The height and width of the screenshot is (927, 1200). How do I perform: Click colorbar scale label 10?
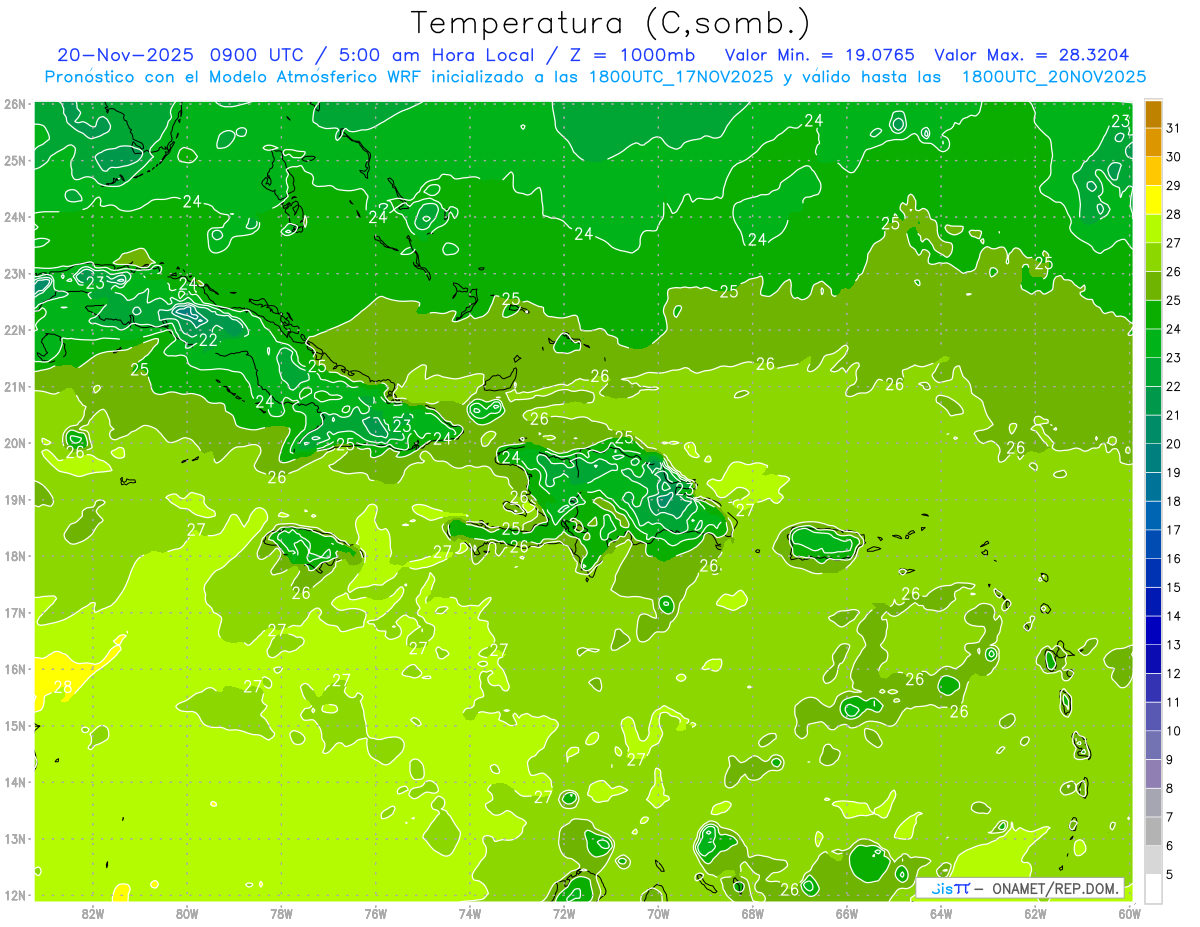1174,731
